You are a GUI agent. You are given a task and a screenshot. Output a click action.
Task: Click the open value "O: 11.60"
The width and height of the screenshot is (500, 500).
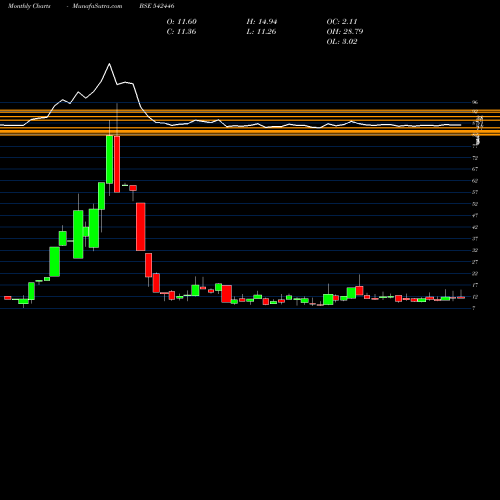coord(182,22)
